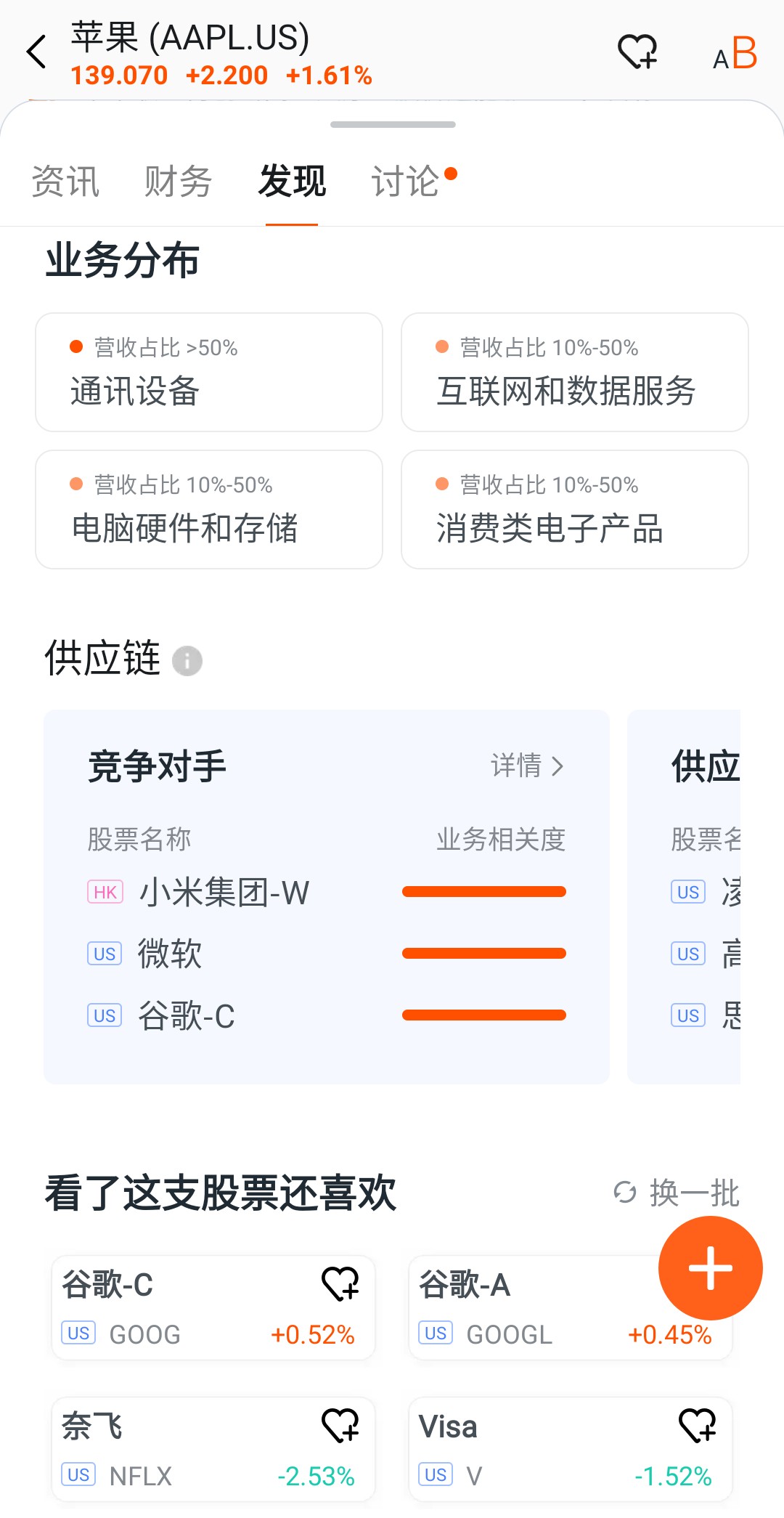Favorite Visa with its heart icon
This screenshot has width=784, height=1518.
click(697, 1425)
